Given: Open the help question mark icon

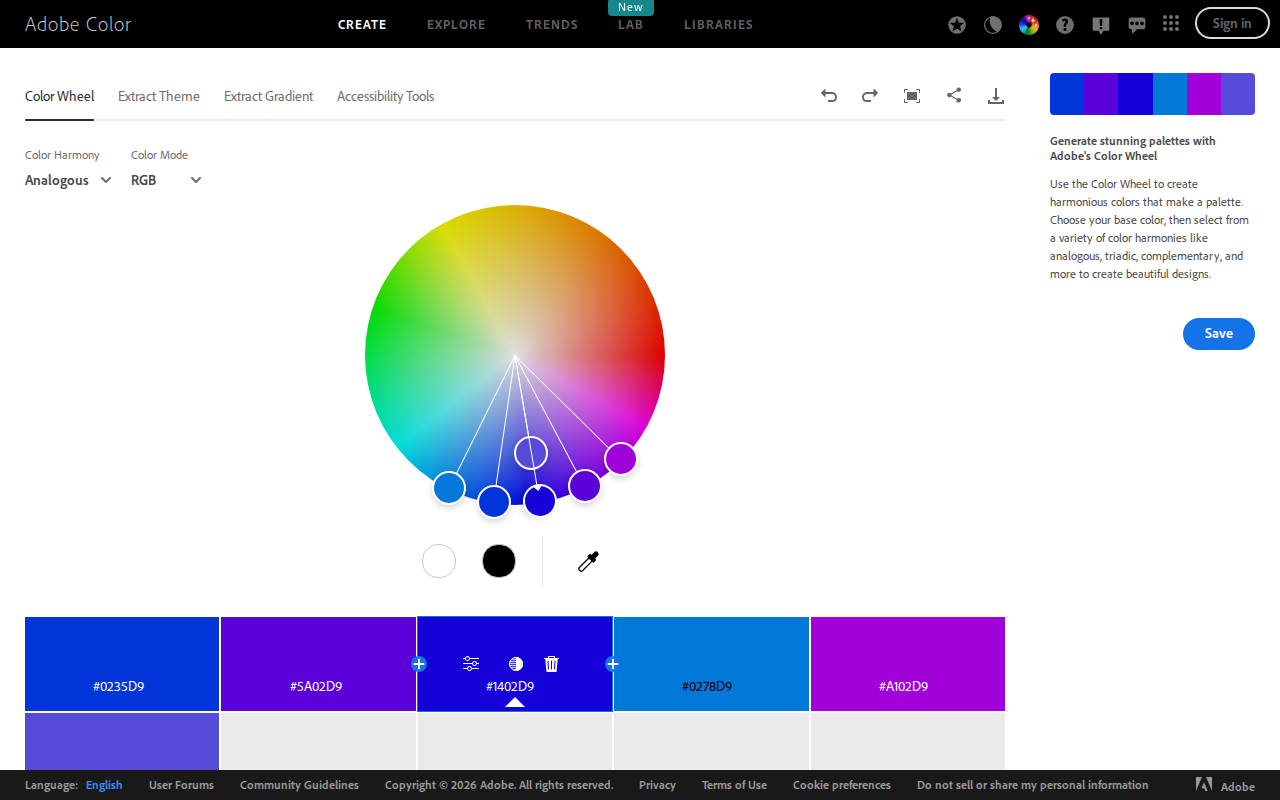Looking at the screenshot, I should pos(1065,25).
